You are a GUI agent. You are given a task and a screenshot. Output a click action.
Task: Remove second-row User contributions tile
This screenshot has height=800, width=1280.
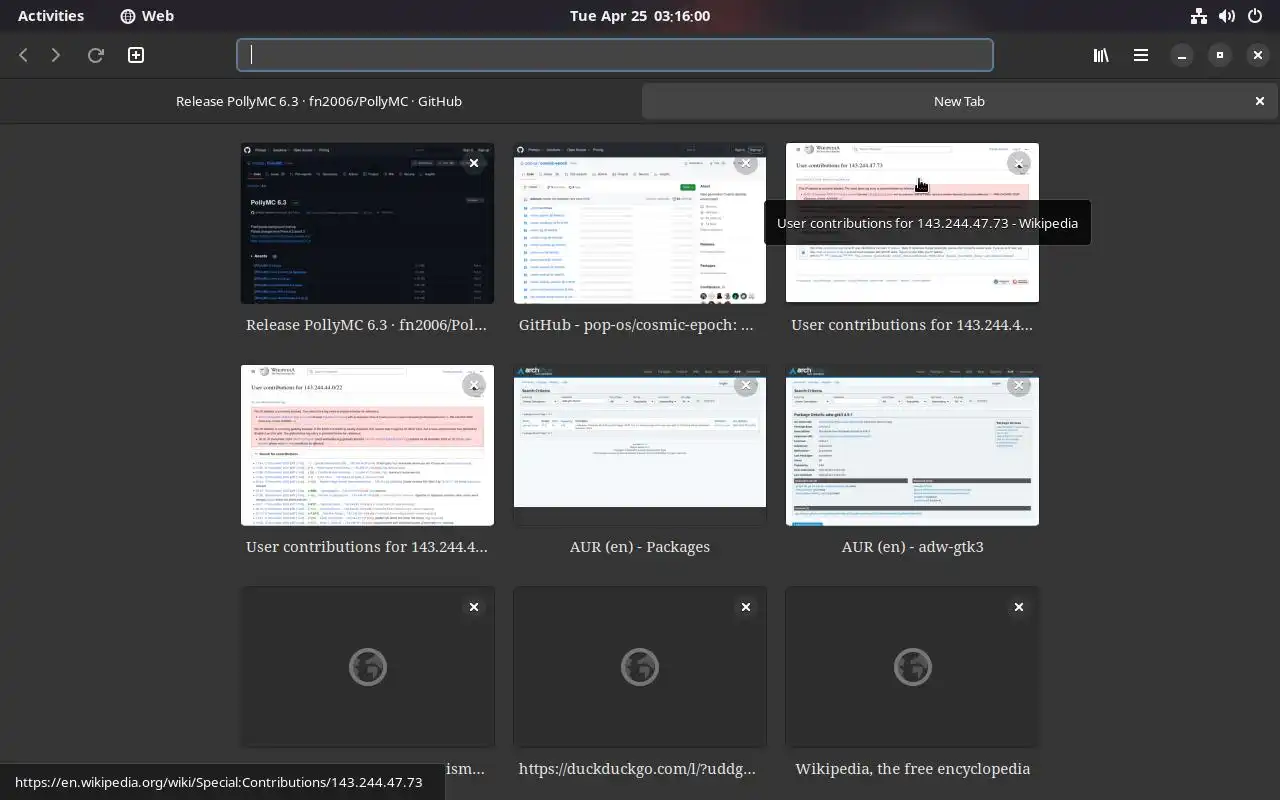coord(474,385)
